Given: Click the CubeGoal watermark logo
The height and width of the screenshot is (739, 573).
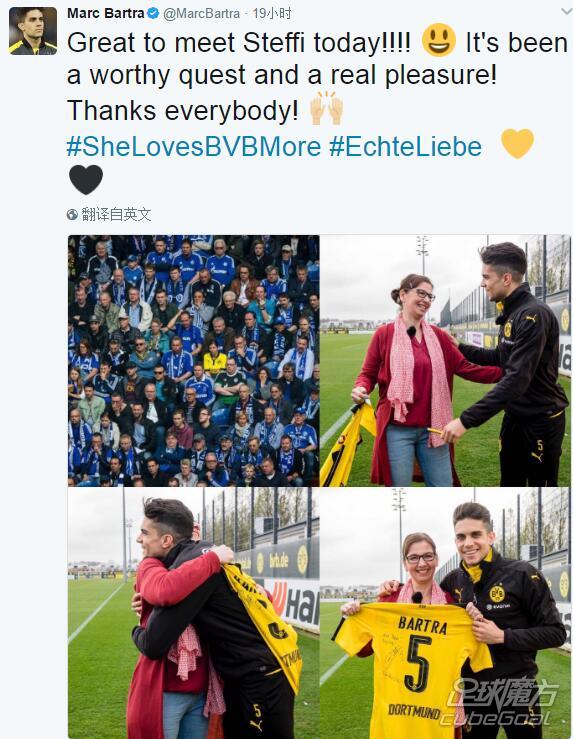Looking at the screenshot, I should pyautogui.click(x=500, y=702).
